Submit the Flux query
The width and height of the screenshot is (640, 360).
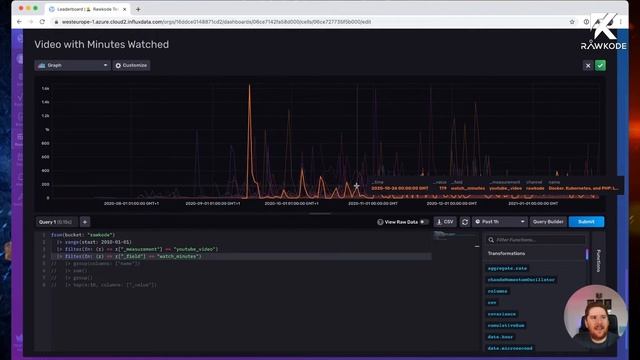tap(586, 222)
